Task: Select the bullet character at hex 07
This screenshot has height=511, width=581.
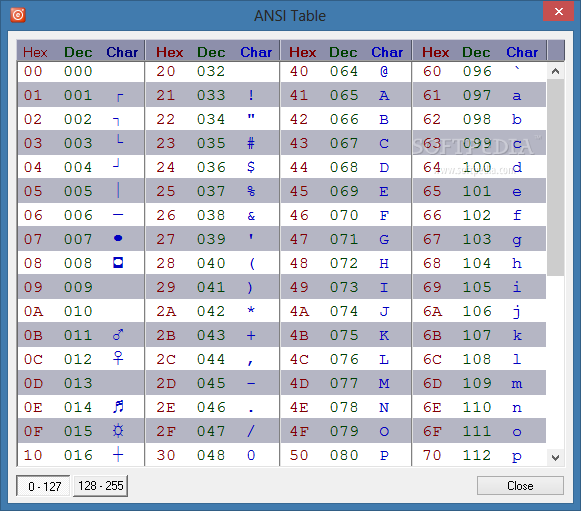Action: [x=118, y=238]
